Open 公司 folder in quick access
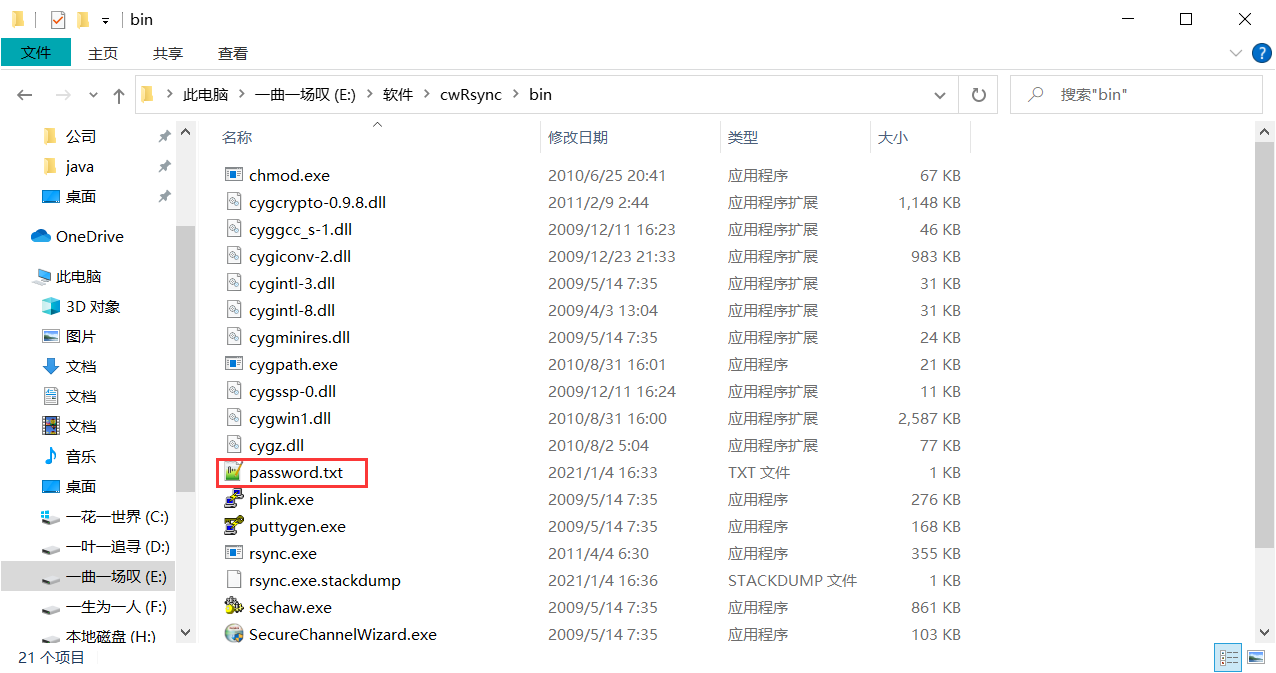 pyautogui.click(x=81, y=137)
